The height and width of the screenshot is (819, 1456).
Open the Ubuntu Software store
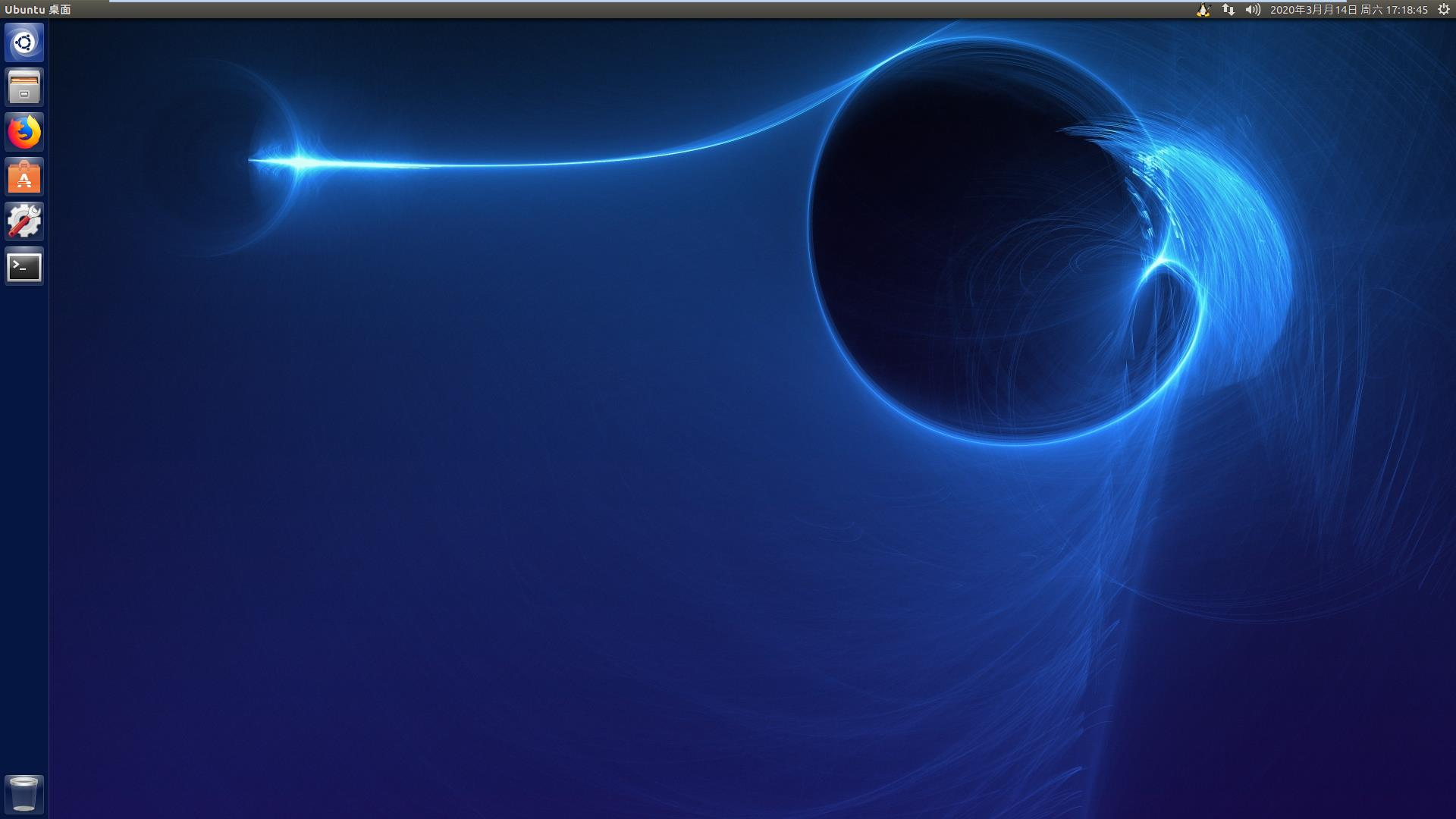(24, 177)
